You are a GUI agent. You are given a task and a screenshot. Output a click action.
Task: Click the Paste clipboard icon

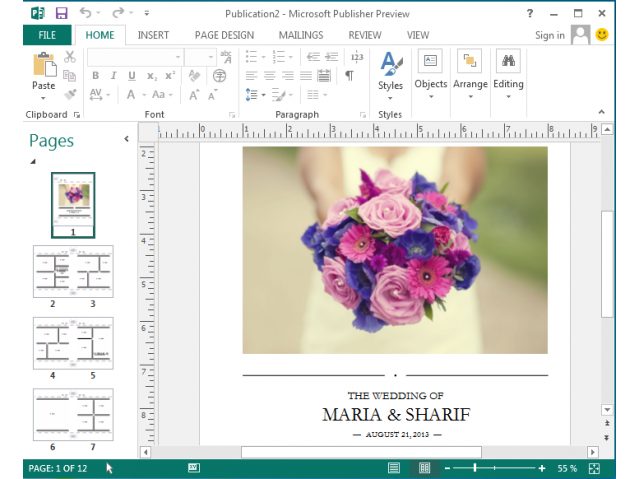(43, 66)
